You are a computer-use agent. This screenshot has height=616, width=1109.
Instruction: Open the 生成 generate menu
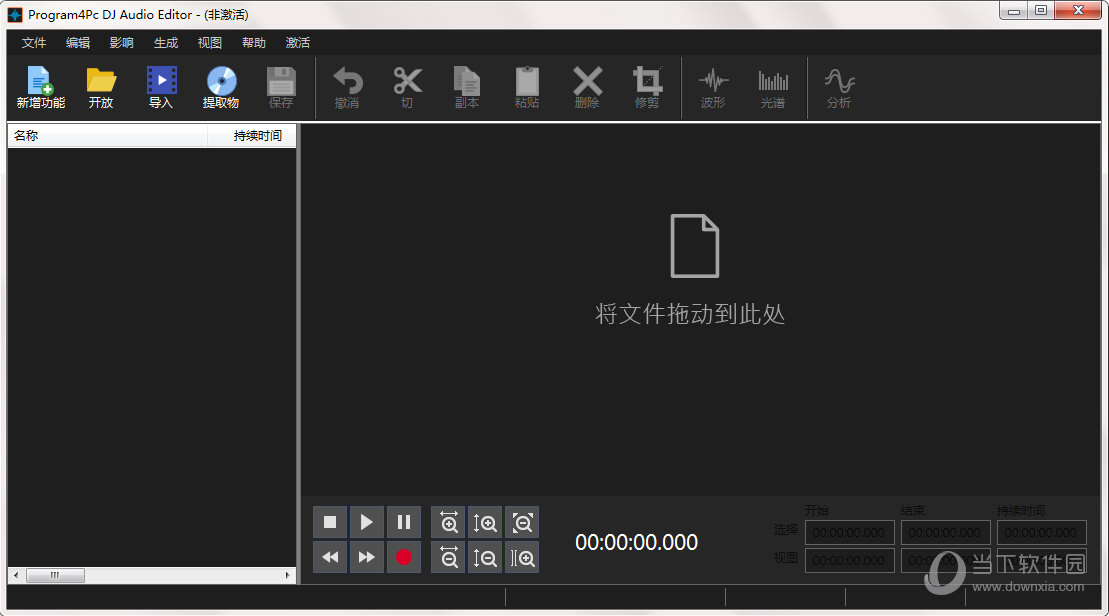tap(166, 42)
